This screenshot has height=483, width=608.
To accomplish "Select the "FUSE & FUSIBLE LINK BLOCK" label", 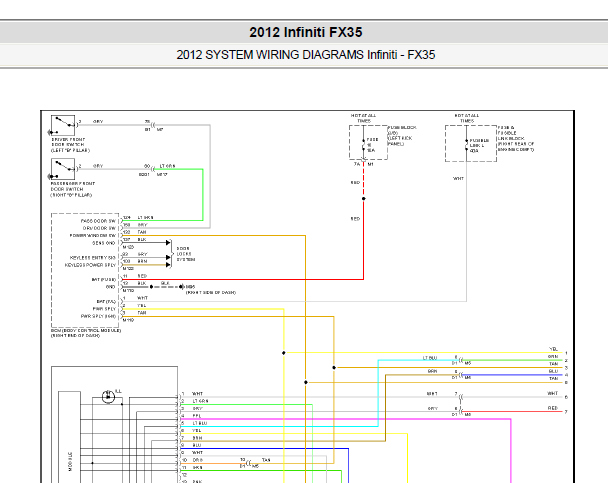I will (x=511, y=133).
